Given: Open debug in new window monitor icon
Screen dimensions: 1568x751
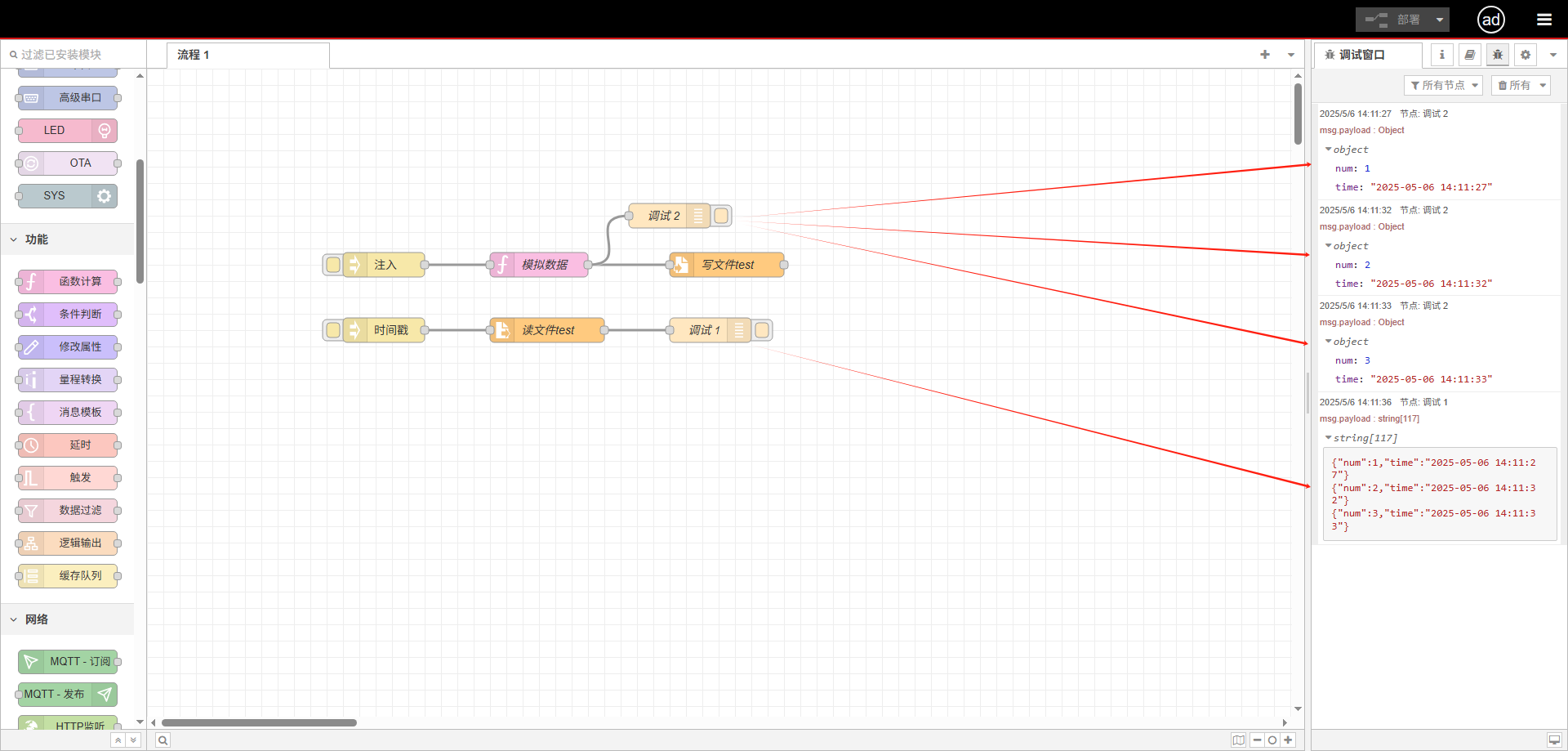Looking at the screenshot, I should point(1554,740).
